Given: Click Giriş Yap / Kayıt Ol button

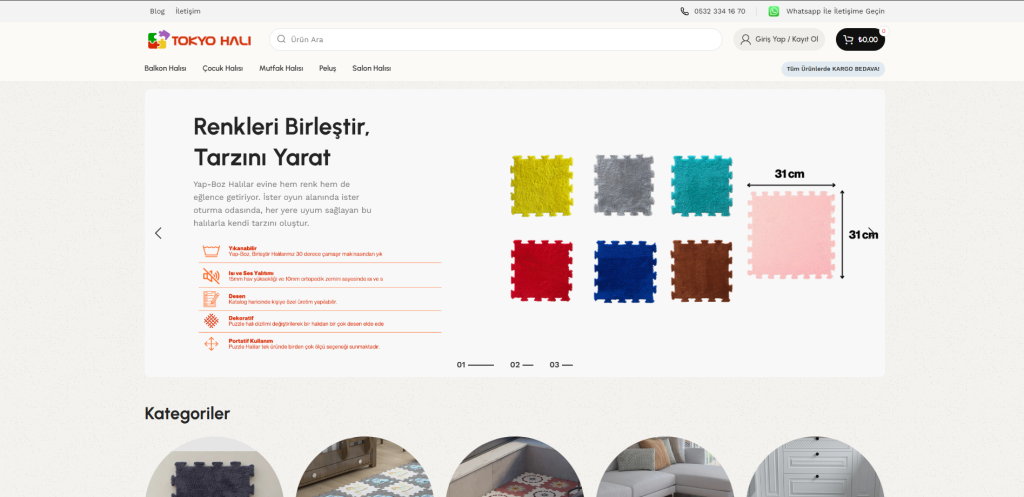Looking at the screenshot, I should tap(779, 40).
